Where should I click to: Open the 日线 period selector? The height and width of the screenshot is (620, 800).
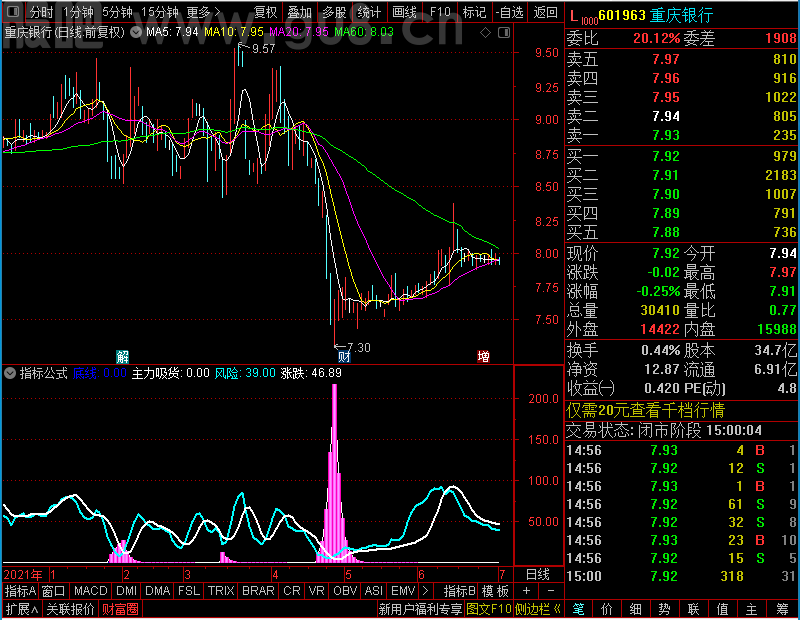tap(538, 575)
